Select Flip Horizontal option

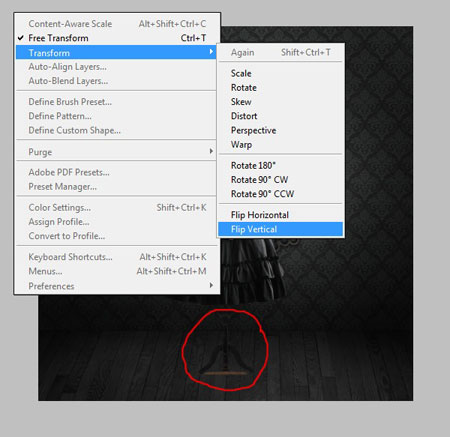pos(280,215)
